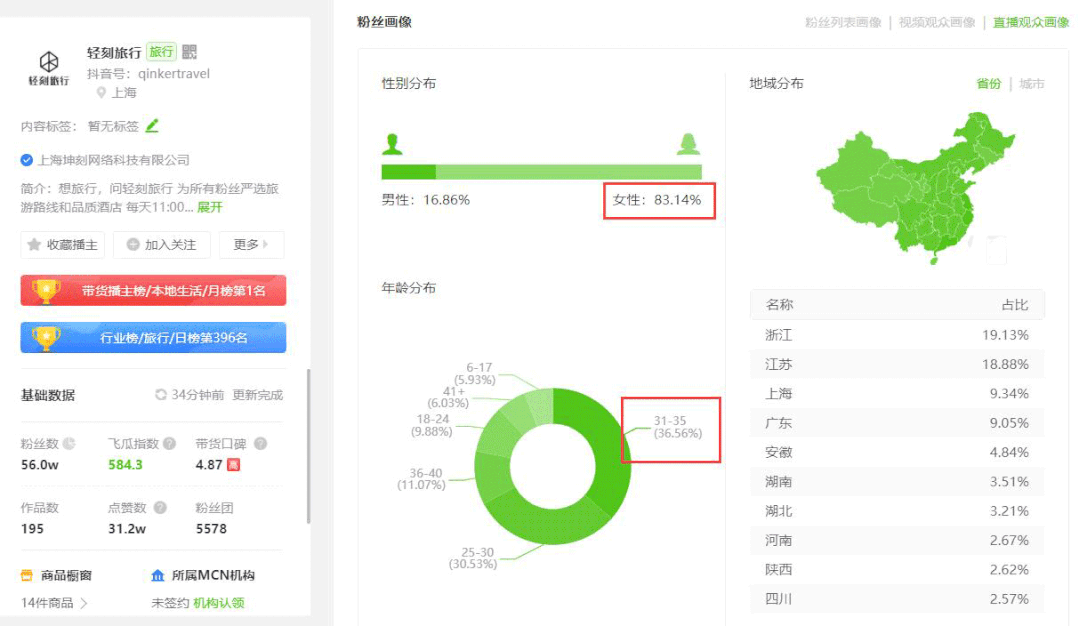
Task: Click the help icon beside 飞瓜指数
Action: point(169,443)
